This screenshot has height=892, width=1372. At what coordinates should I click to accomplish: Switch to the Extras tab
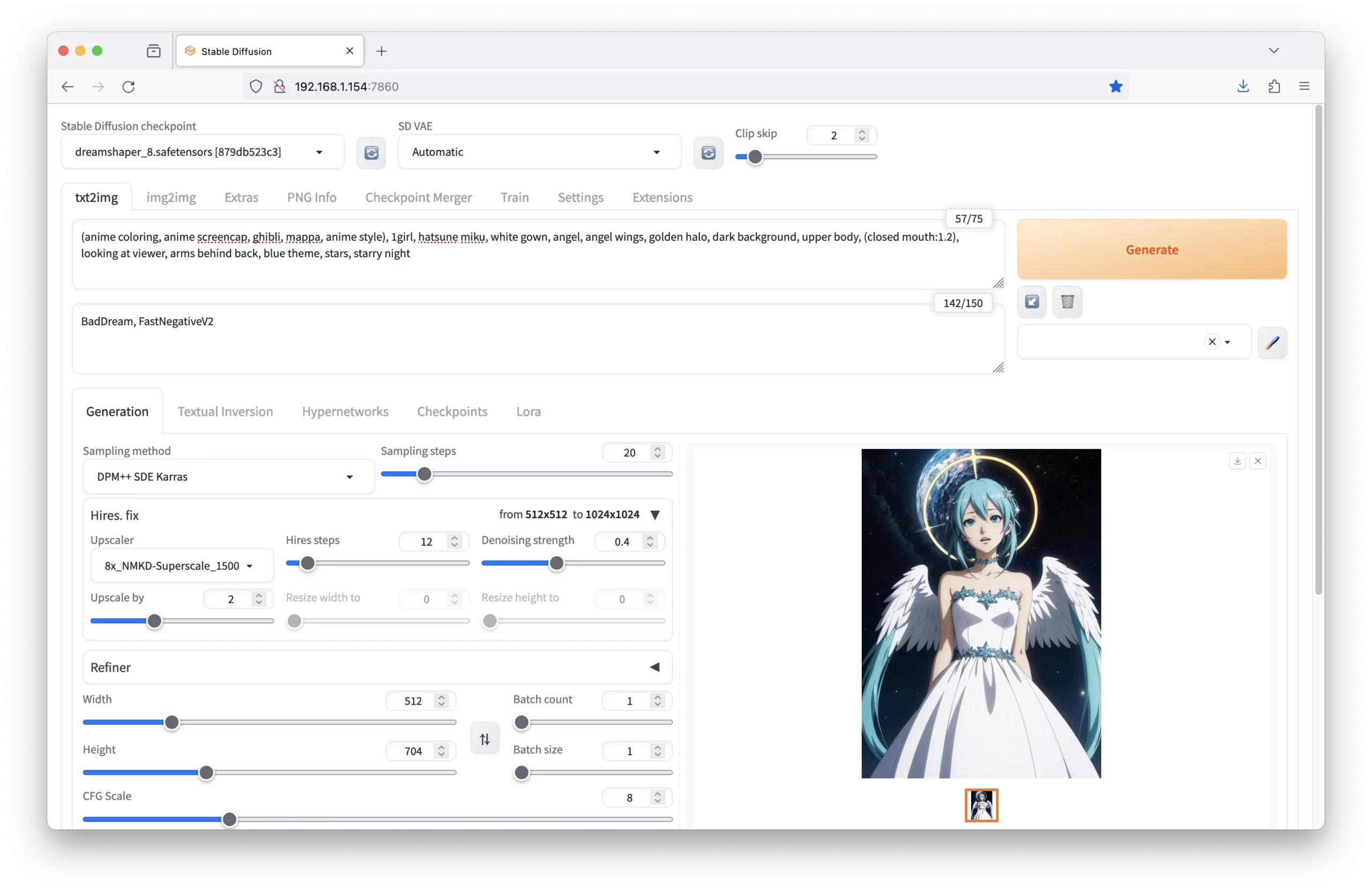(241, 197)
